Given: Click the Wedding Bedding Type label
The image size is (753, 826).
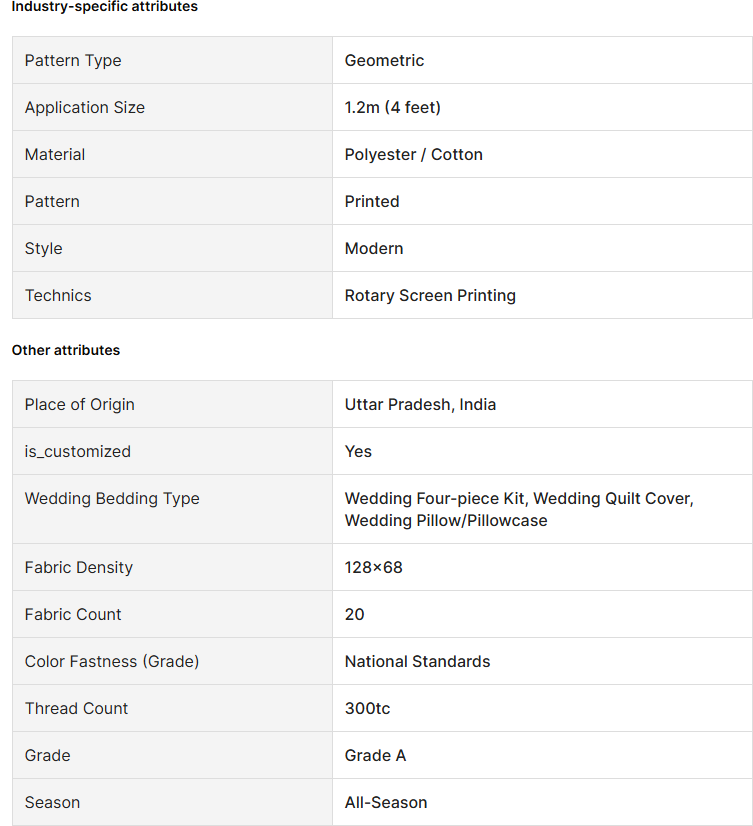Looking at the screenshot, I should [x=112, y=498].
